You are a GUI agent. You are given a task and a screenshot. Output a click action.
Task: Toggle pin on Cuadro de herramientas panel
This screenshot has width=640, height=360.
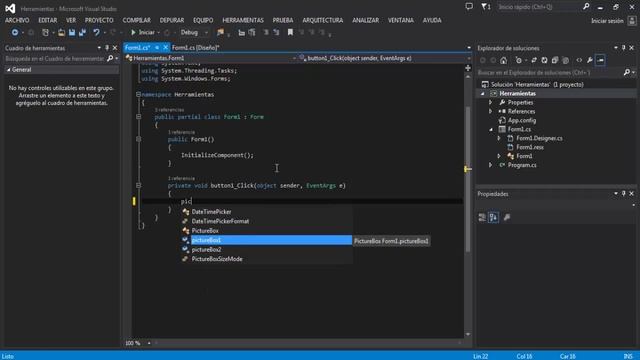[107, 48]
